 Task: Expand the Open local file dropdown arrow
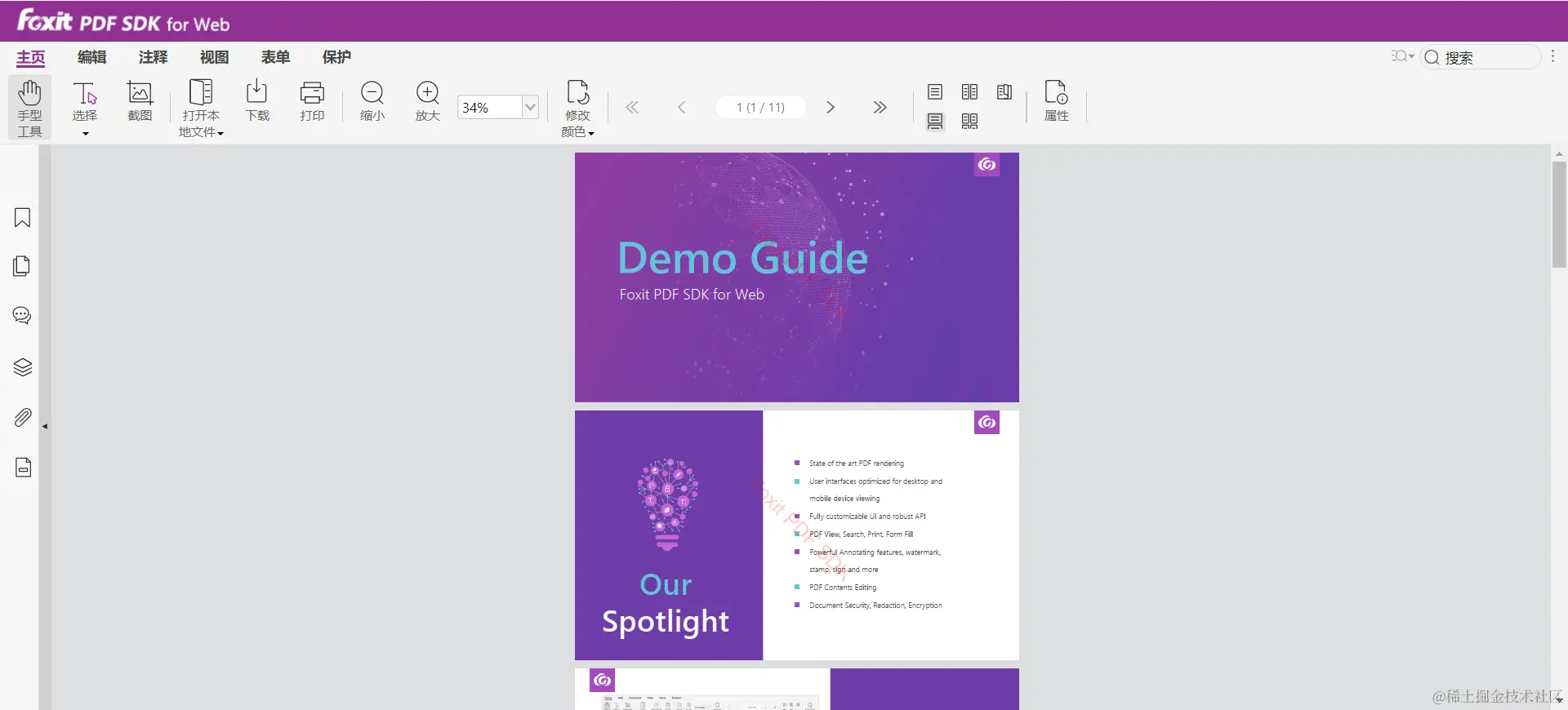[220, 133]
